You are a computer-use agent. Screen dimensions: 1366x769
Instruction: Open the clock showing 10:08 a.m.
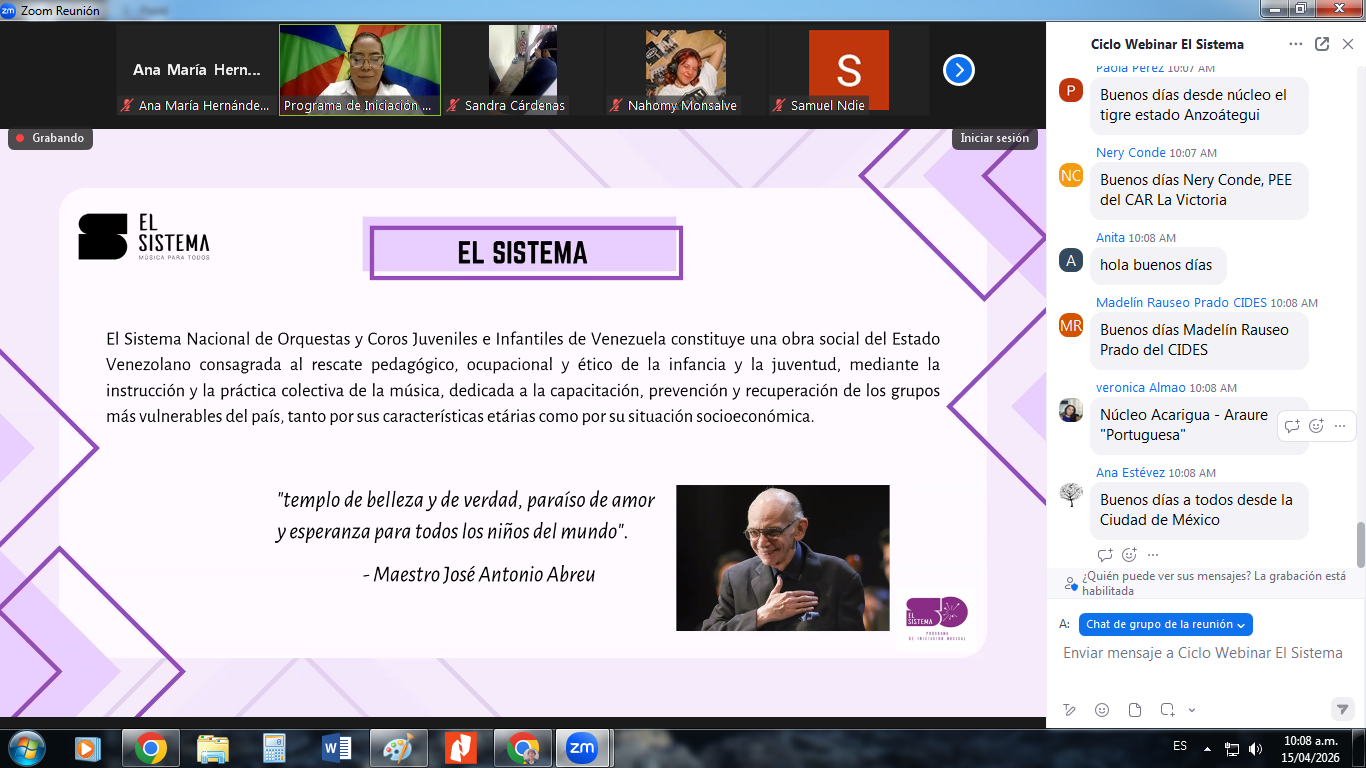(1309, 748)
